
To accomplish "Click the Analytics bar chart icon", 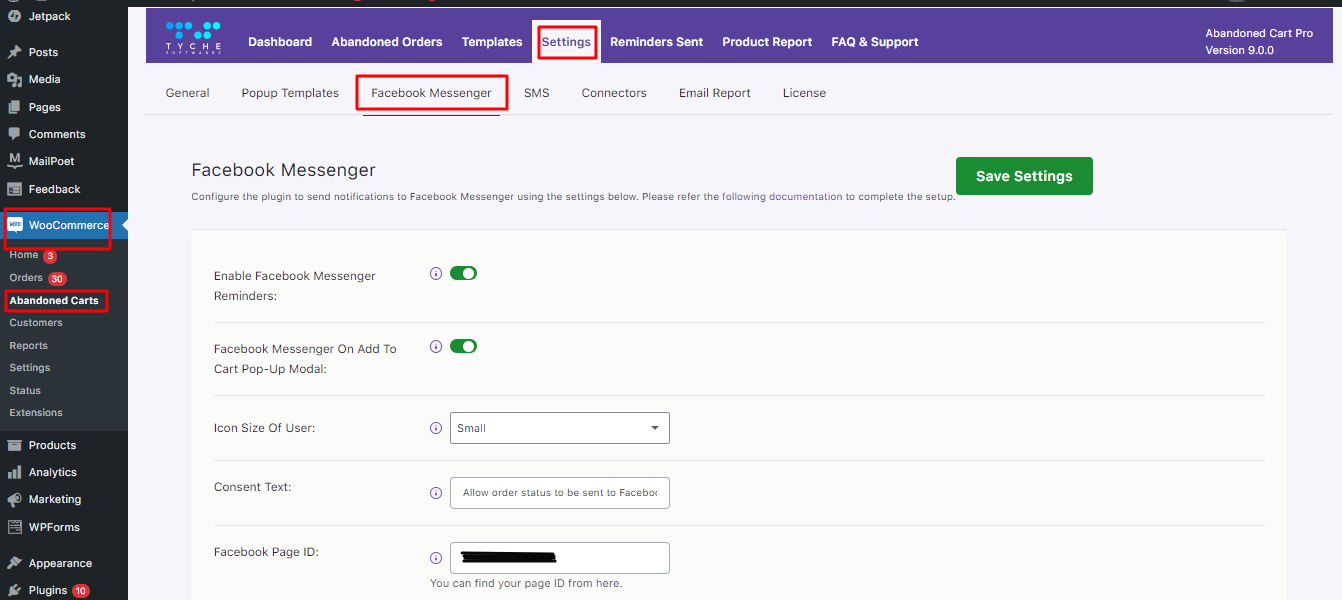I will click(14, 472).
